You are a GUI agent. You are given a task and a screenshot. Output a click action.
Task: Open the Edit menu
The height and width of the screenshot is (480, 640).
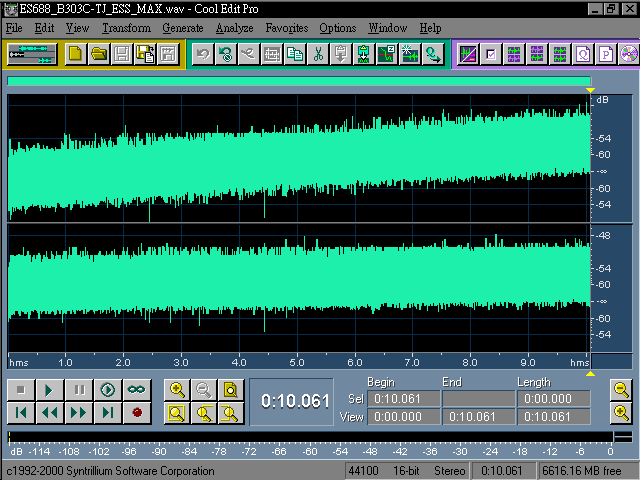coord(44,28)
